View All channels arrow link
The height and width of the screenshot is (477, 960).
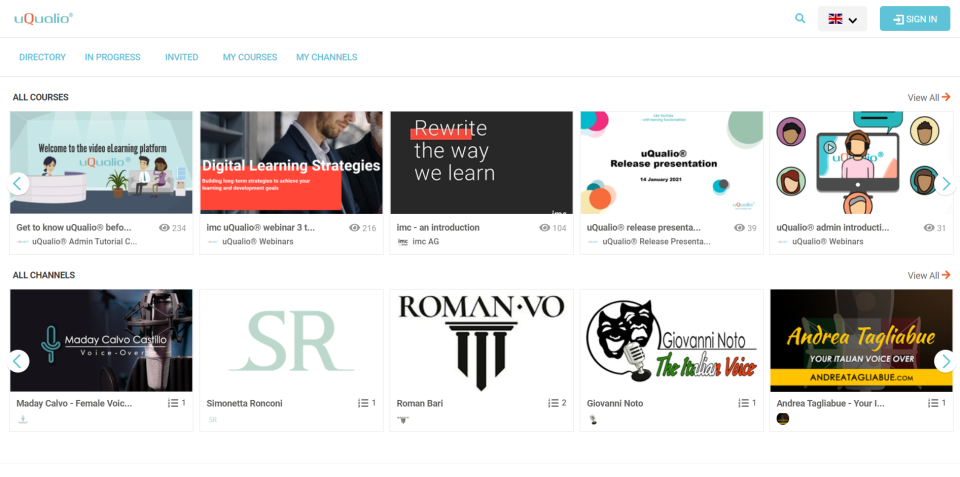pos(929,276)
